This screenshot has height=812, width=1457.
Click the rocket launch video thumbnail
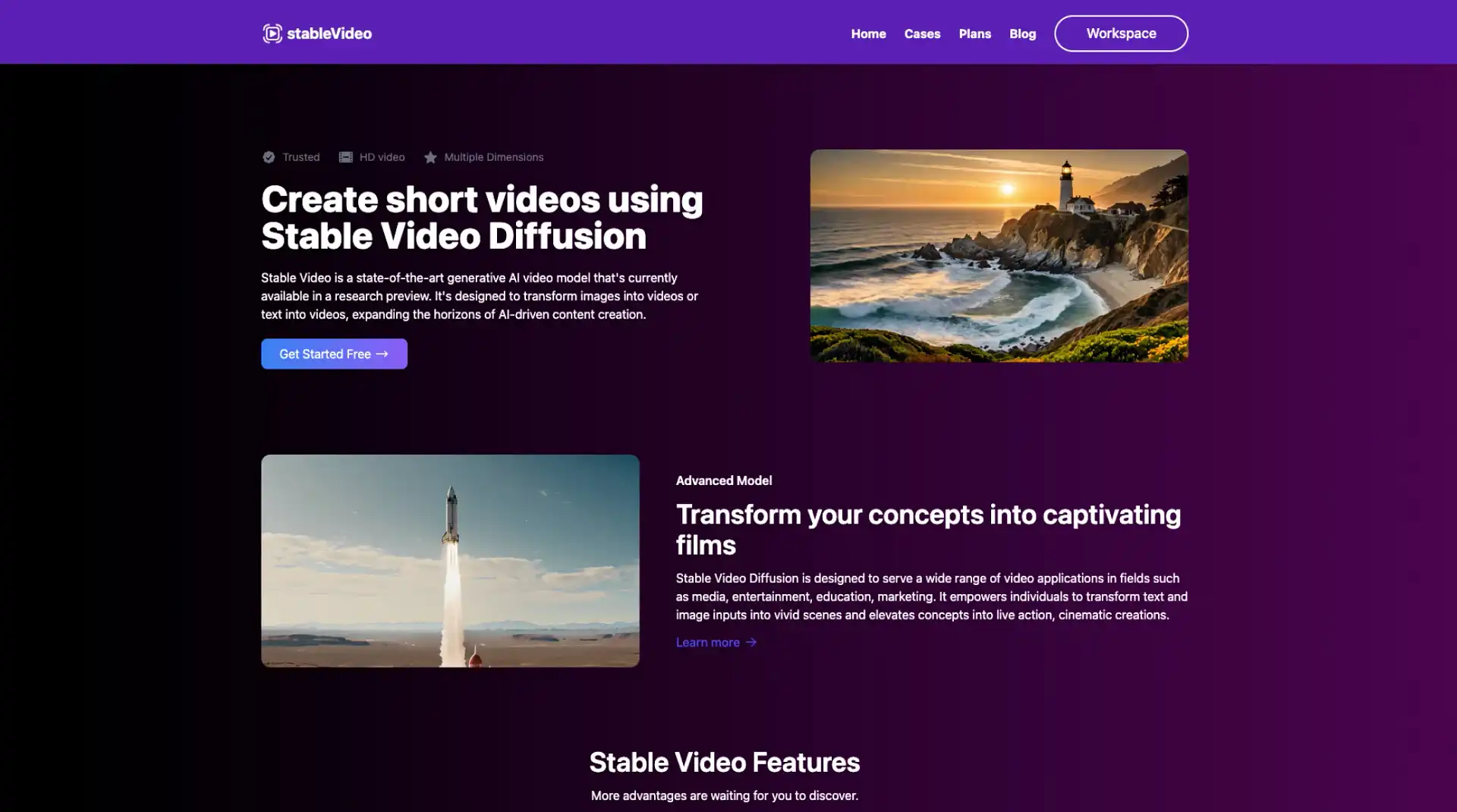[450, 561]
